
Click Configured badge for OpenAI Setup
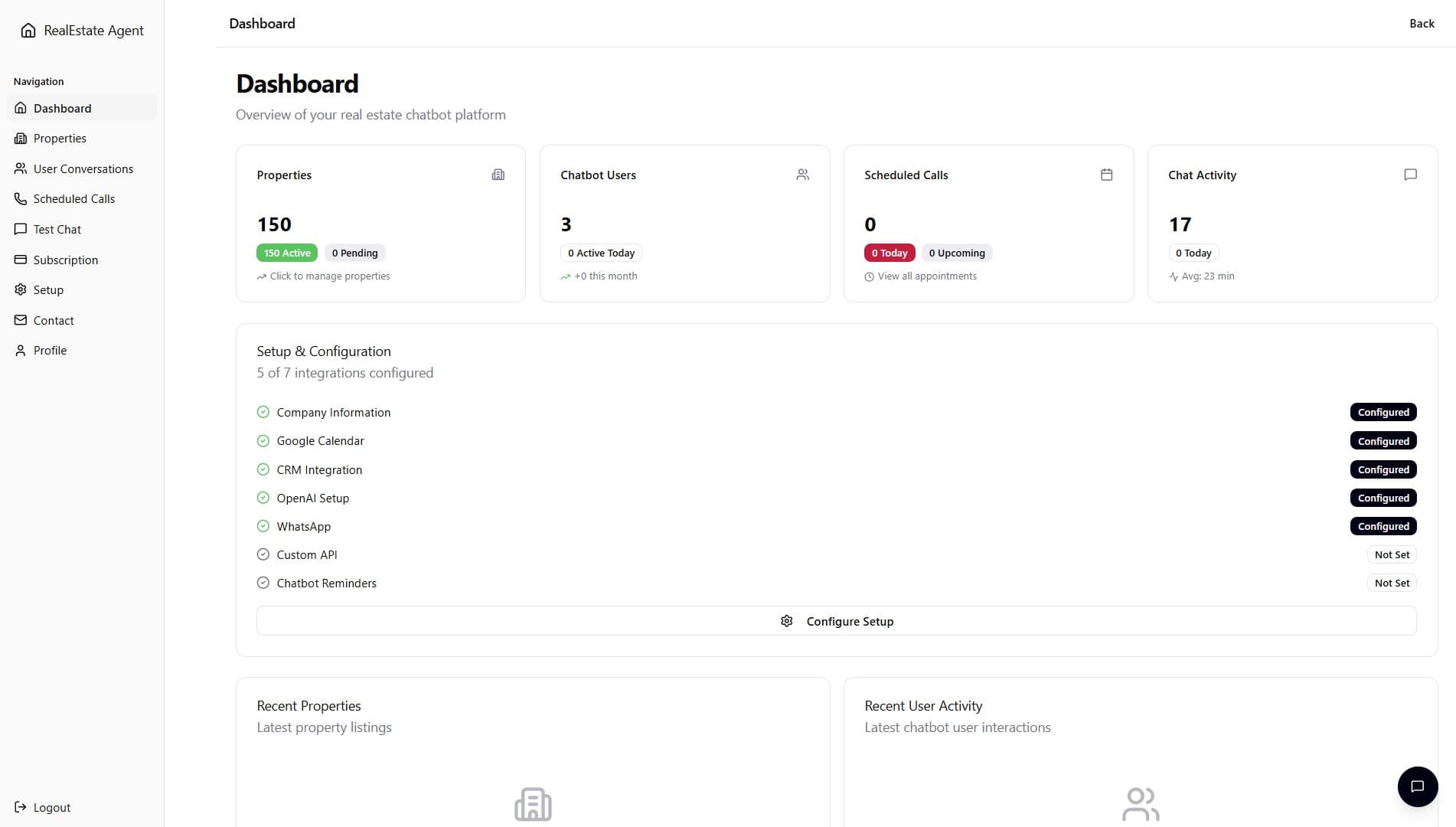[1383, 498]
